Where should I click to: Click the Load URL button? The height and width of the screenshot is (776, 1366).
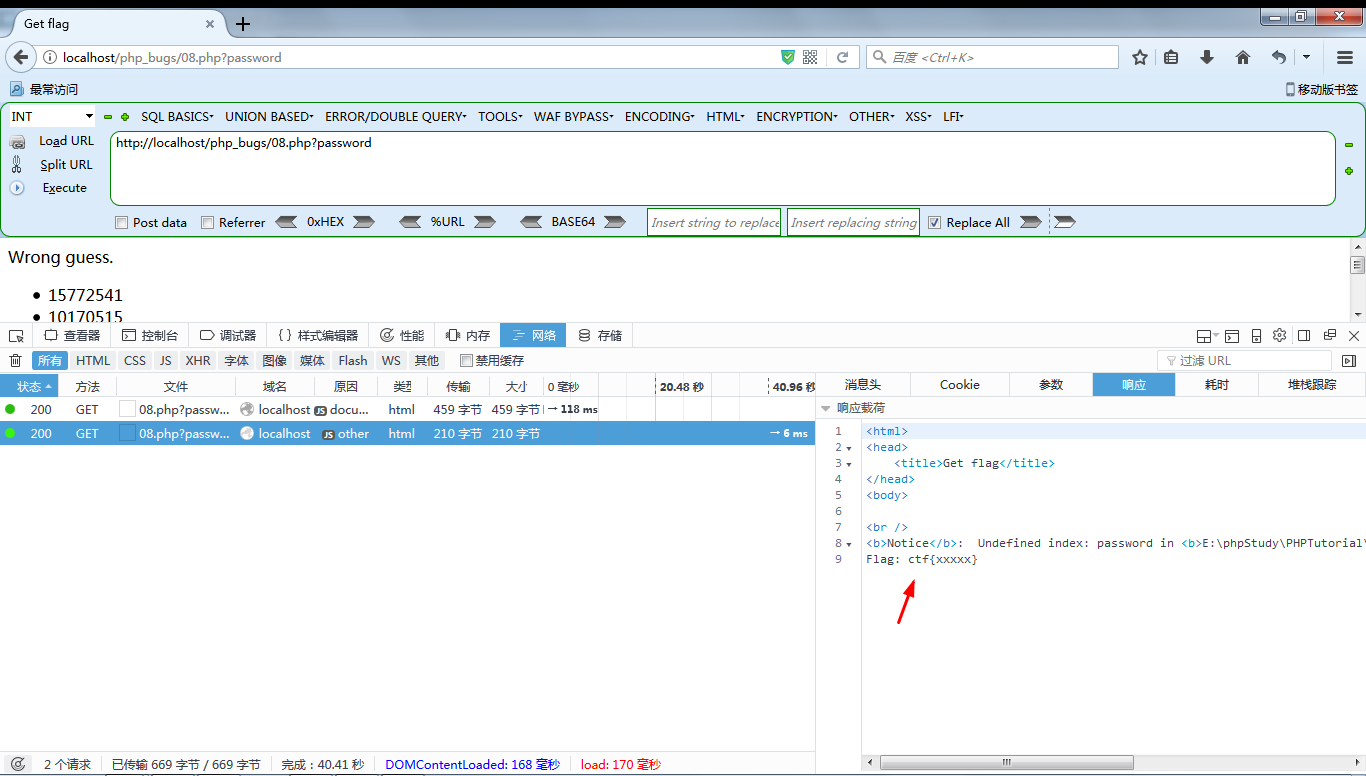pos(66,141)
